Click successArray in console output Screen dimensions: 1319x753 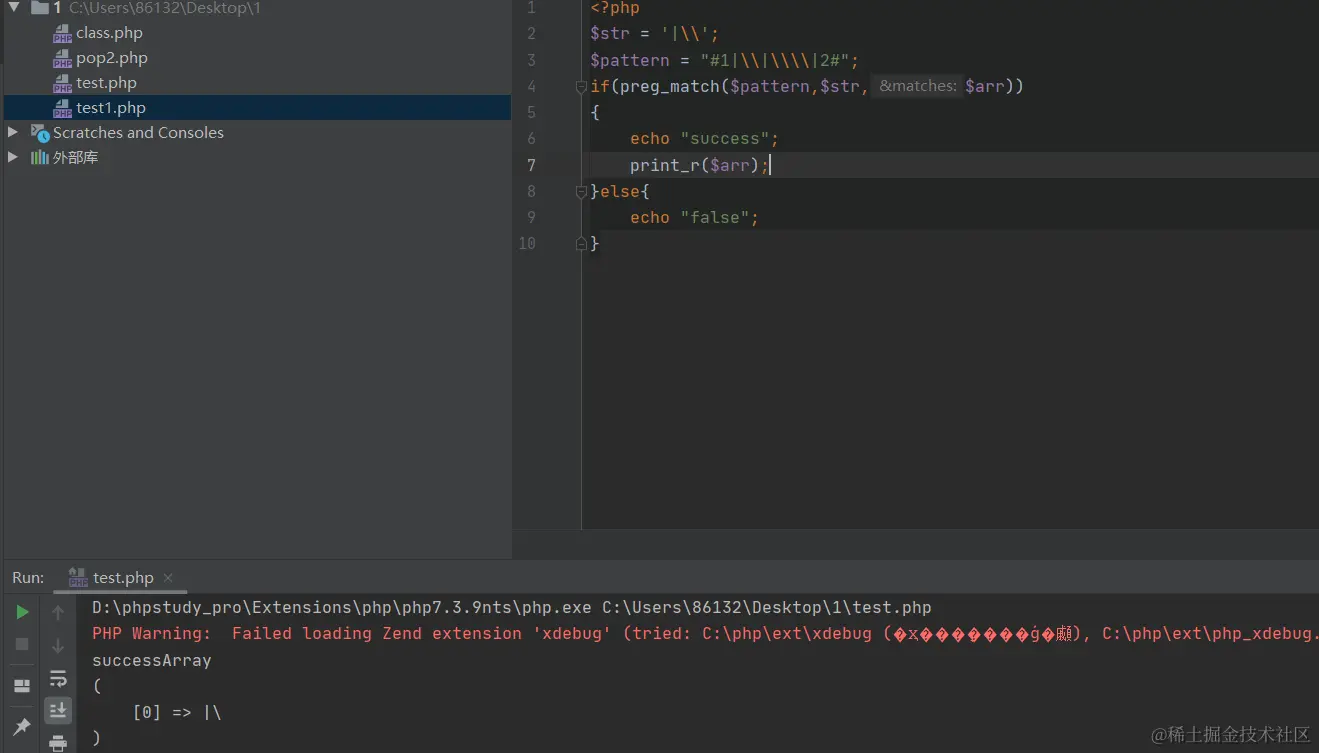click(152, 660)
